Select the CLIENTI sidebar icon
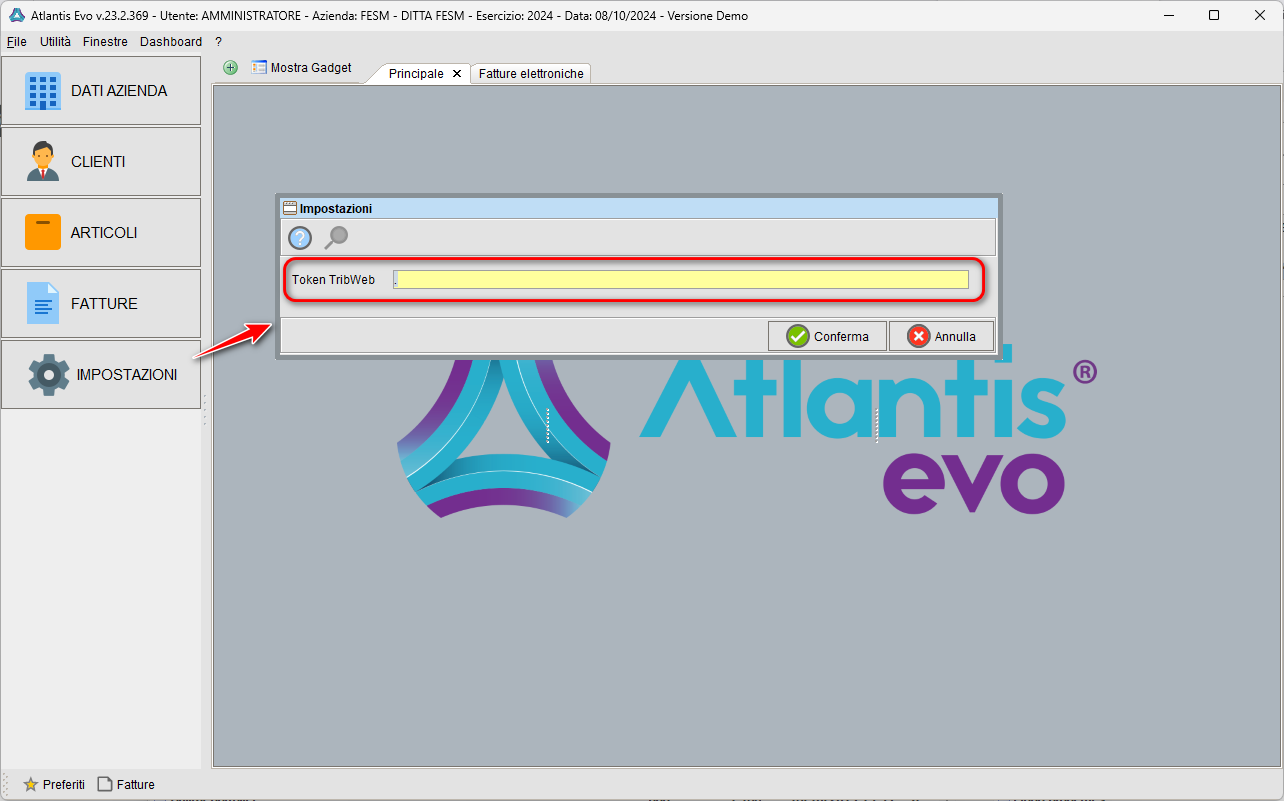The height and width of the screenshot is (801, 1284). (100, 161)
